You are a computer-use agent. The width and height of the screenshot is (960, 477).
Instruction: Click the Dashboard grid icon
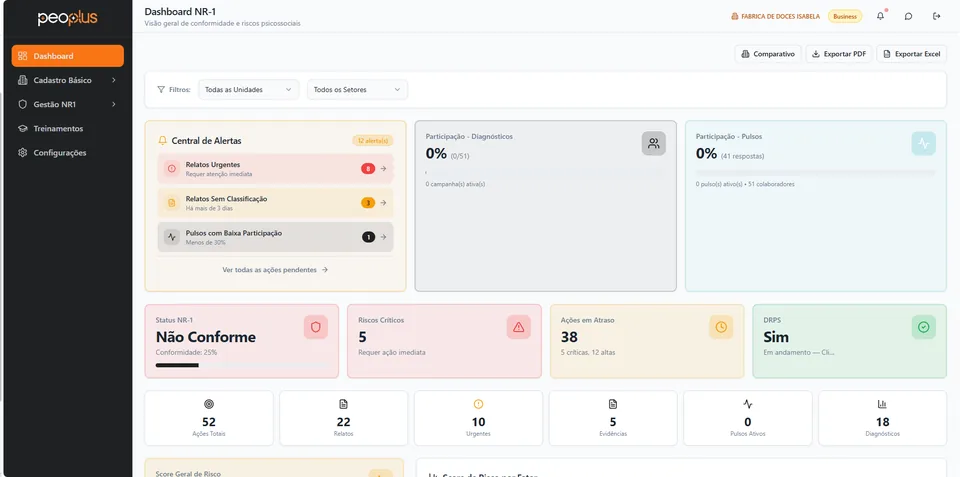click(23, 56)
